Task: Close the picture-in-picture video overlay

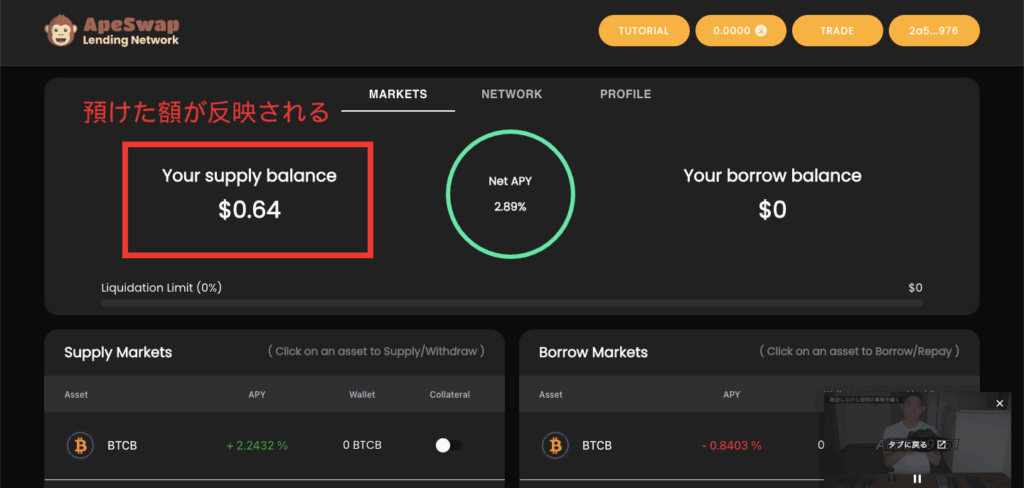Action: 999,403
